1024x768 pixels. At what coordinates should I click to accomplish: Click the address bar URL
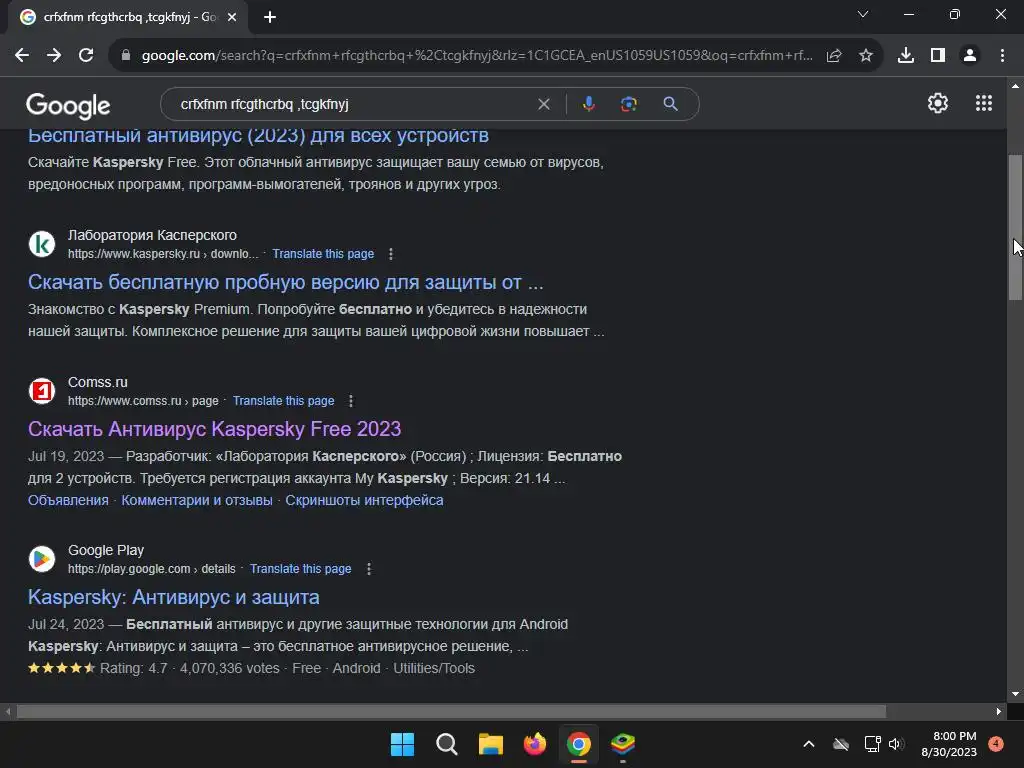[477, 56]
